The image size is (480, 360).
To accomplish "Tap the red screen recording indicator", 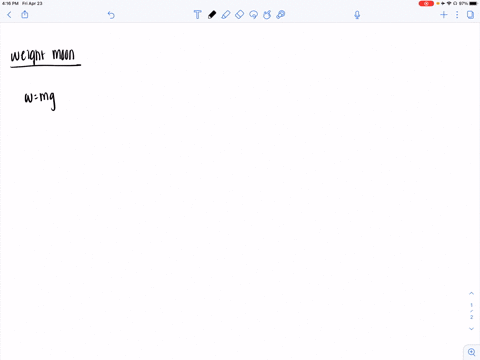I will coord(426,3).
